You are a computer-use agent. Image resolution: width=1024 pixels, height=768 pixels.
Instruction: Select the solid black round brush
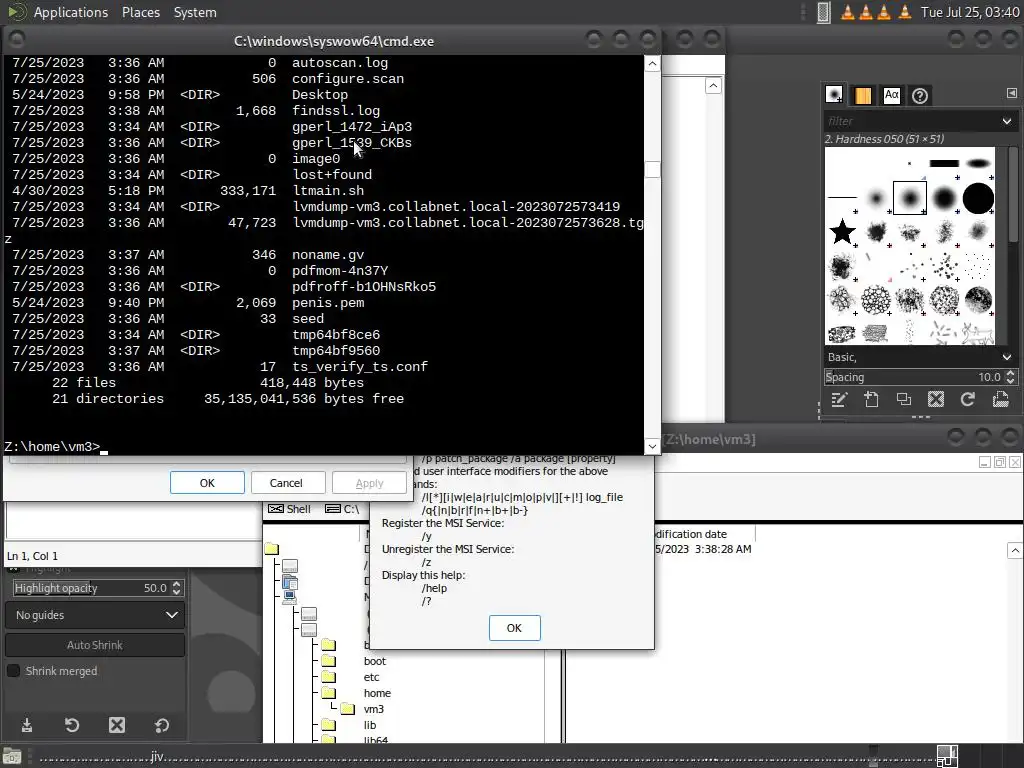978,198
